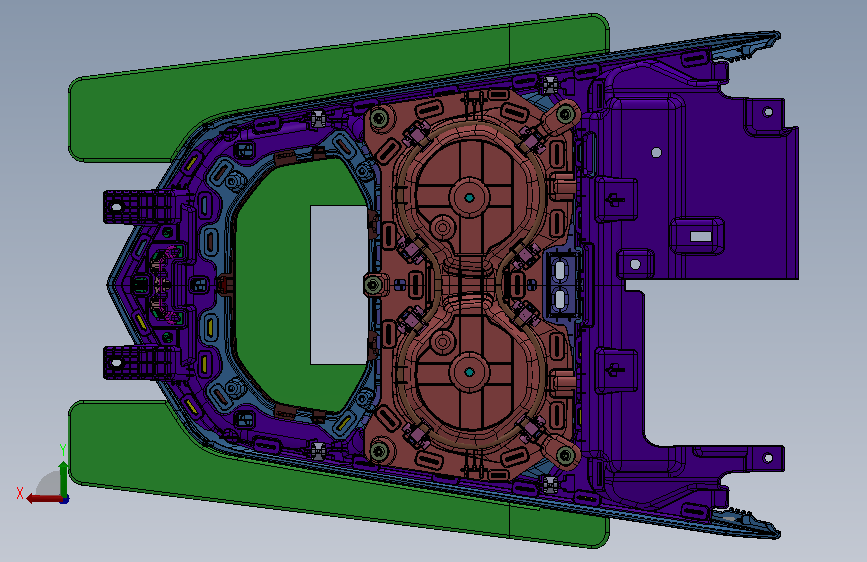Select the upper-left ribbed mounting bracket
867x562 pixels.
click(141, 207)
